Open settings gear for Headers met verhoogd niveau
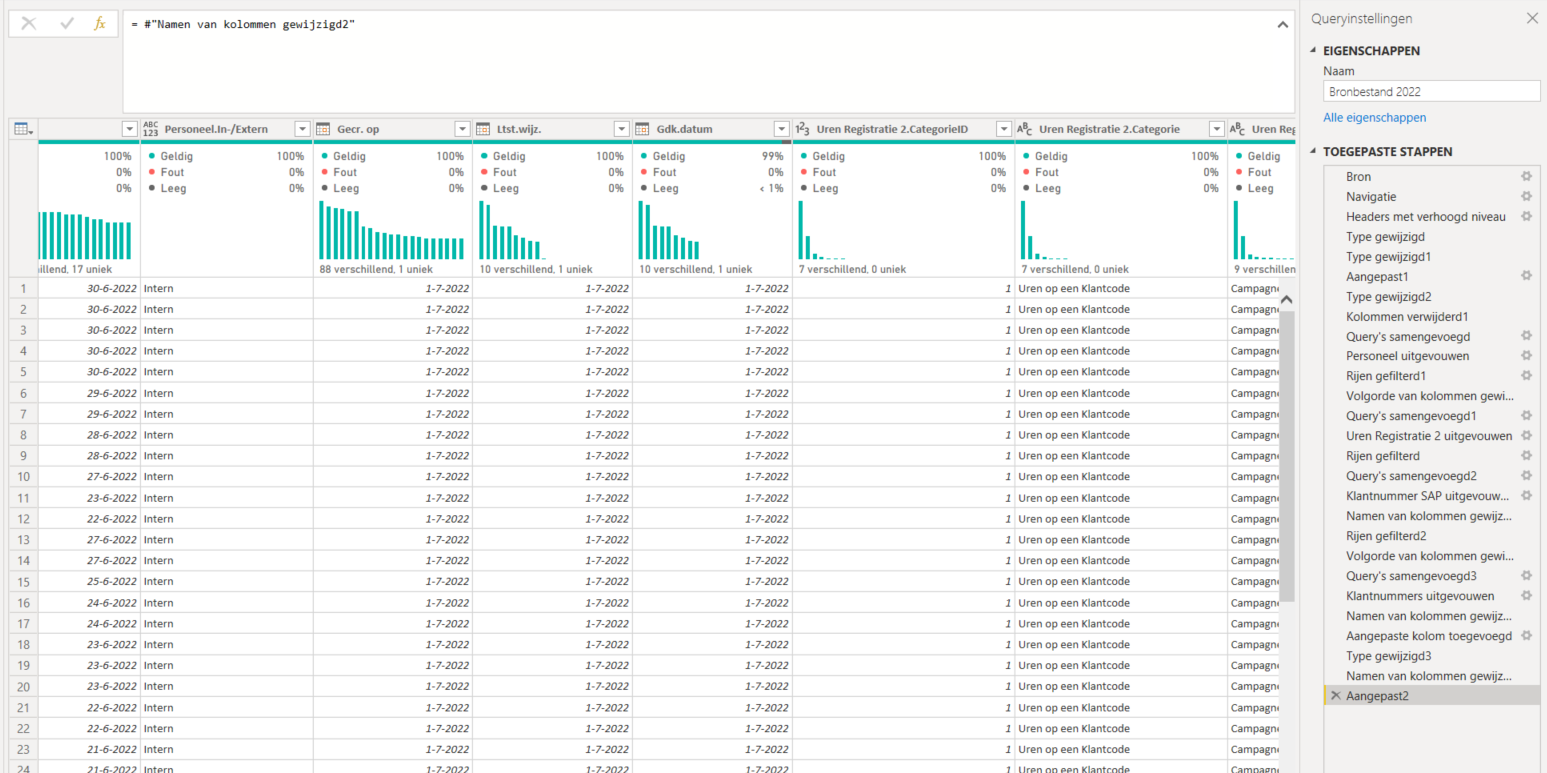The image size is (1547, 773). [1526, 216]
